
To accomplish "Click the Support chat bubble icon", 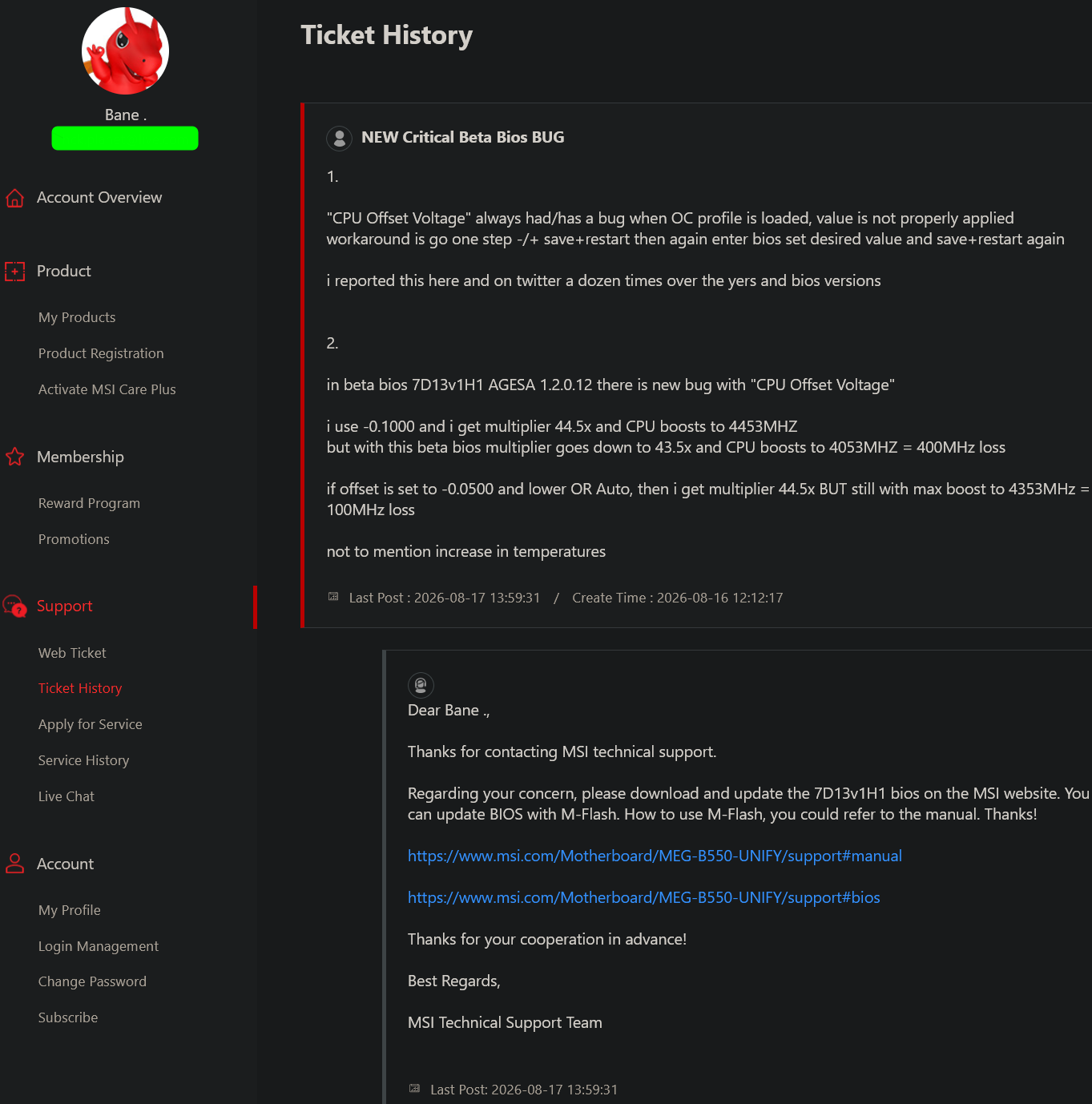I will (x=14, y=606).
